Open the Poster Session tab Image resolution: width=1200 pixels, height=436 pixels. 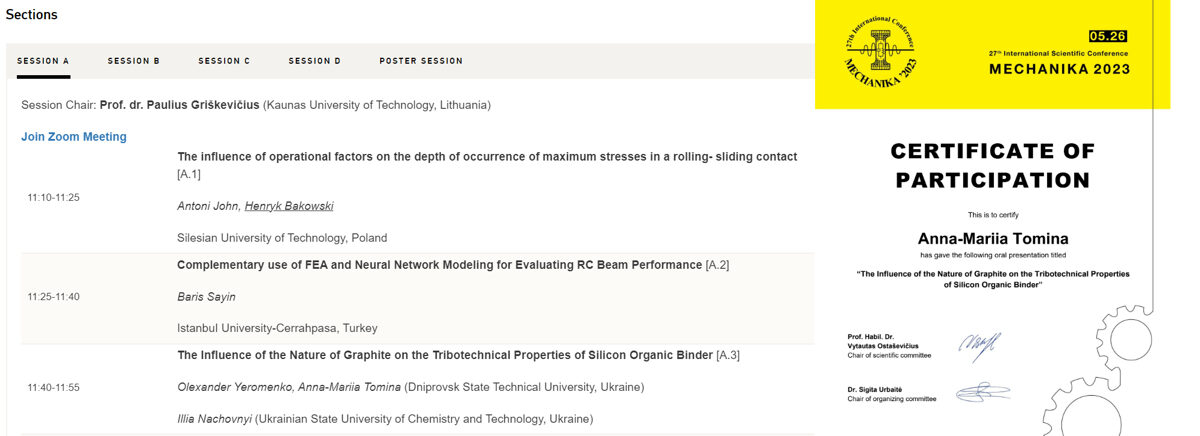(x=421, y=61)
